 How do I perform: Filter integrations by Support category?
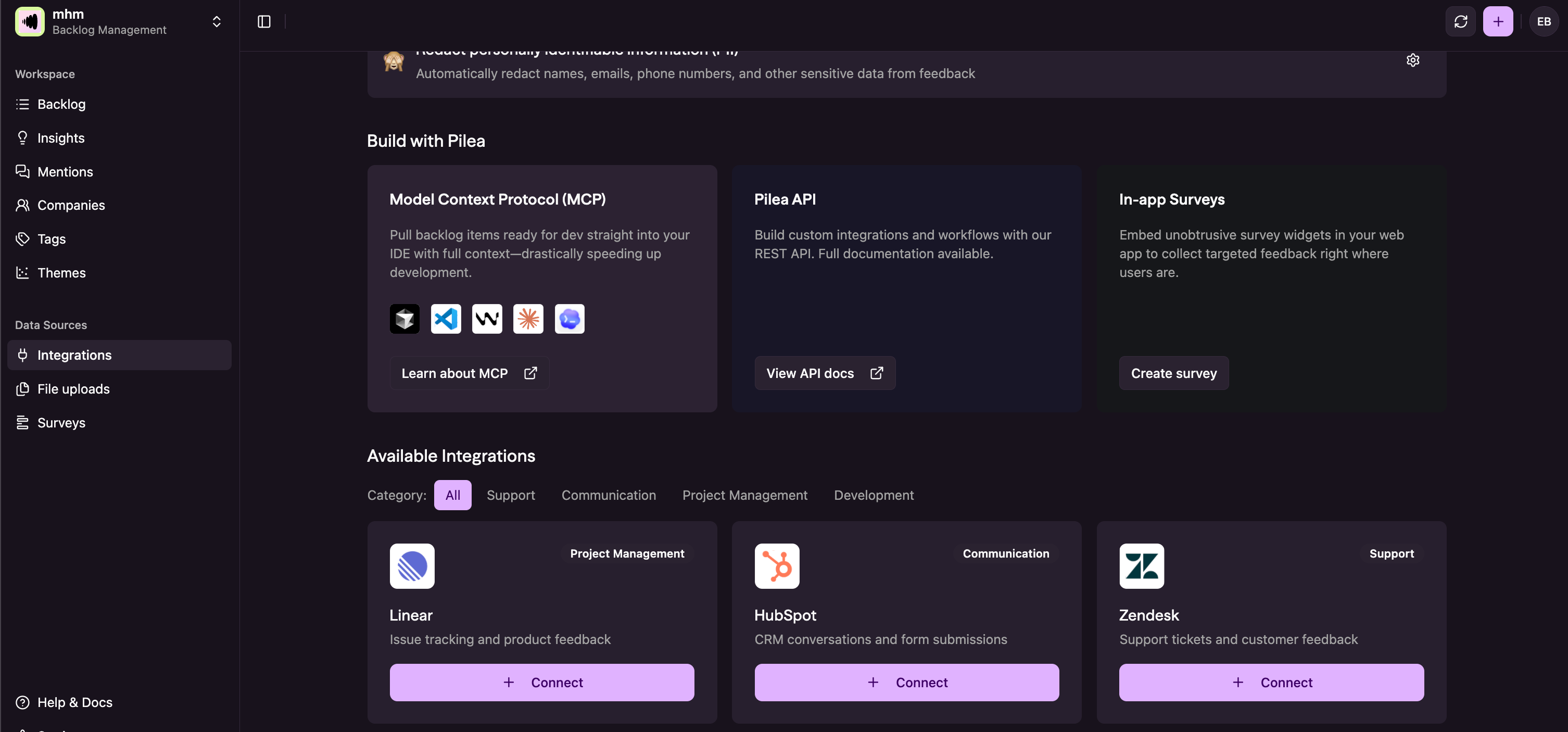[x=511, y=495]
